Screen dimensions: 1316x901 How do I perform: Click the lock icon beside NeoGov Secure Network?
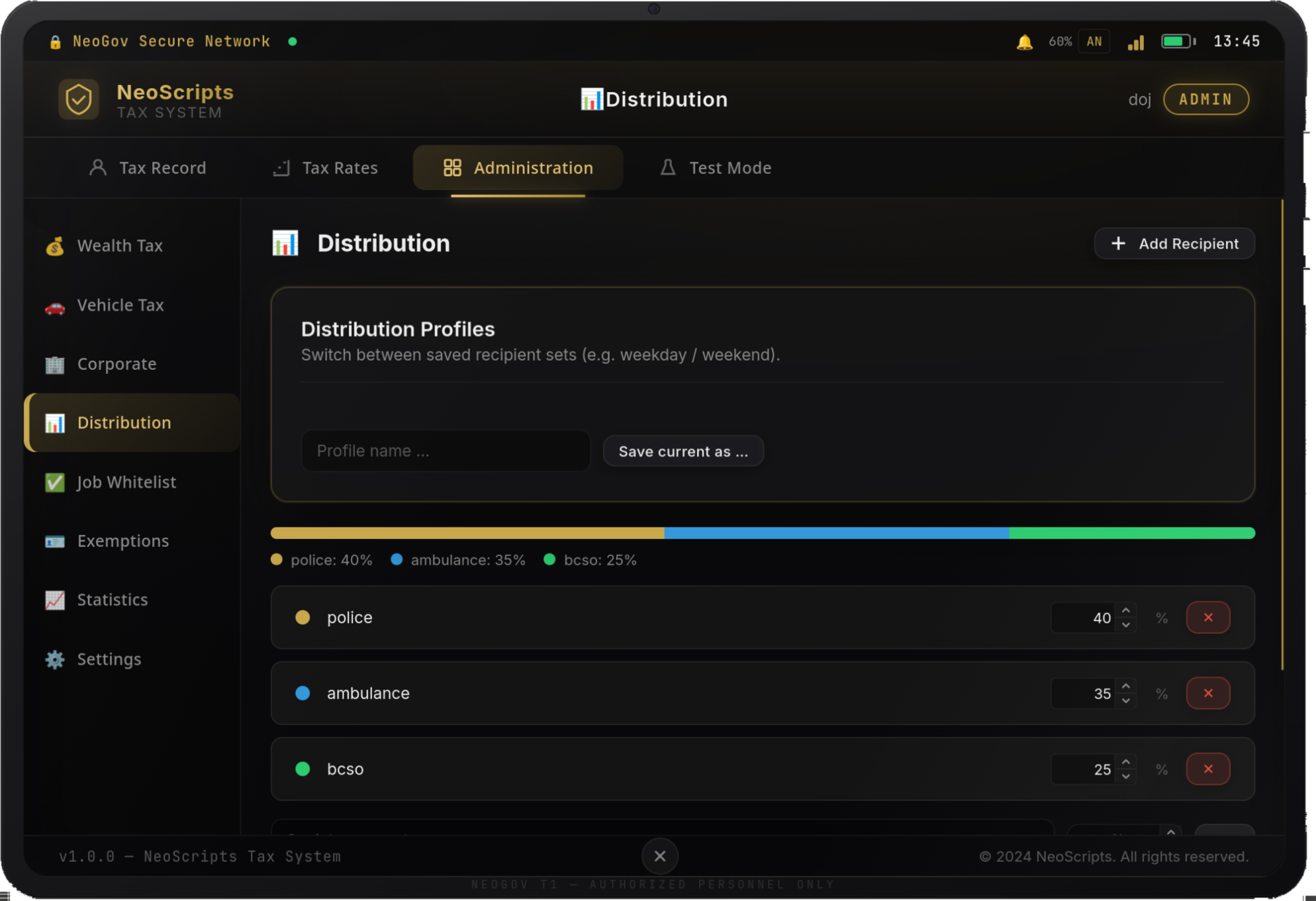[x=55, y=42]
